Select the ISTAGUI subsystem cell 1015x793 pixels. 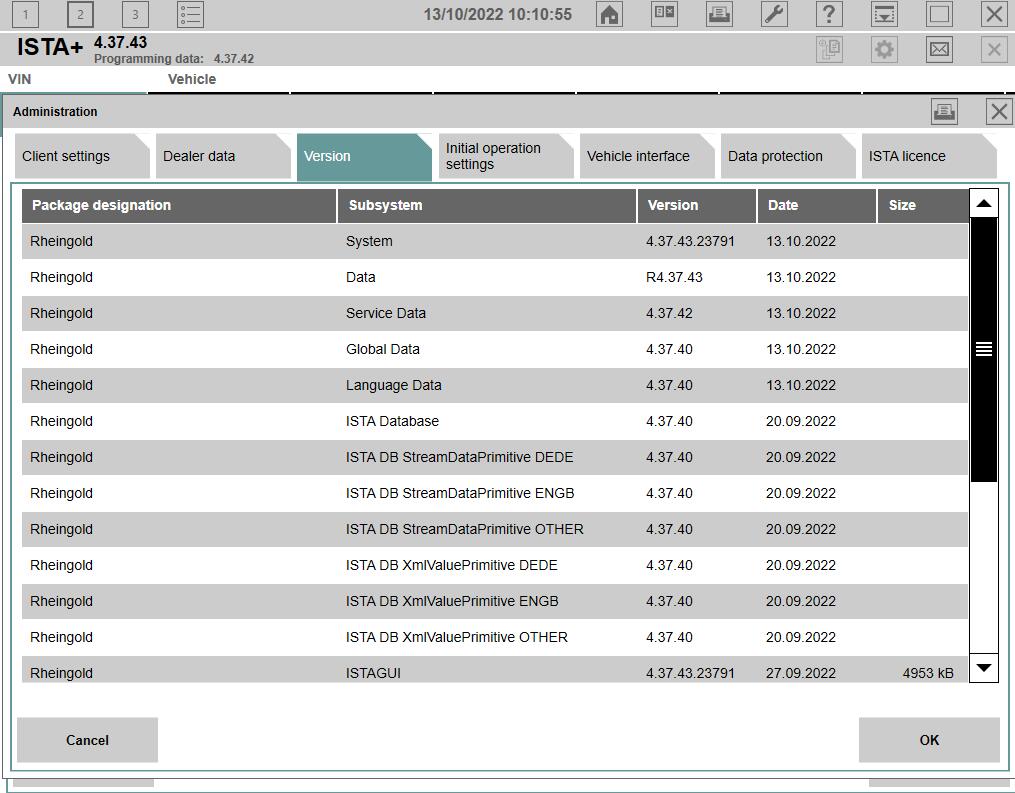(x=374, y=673)
